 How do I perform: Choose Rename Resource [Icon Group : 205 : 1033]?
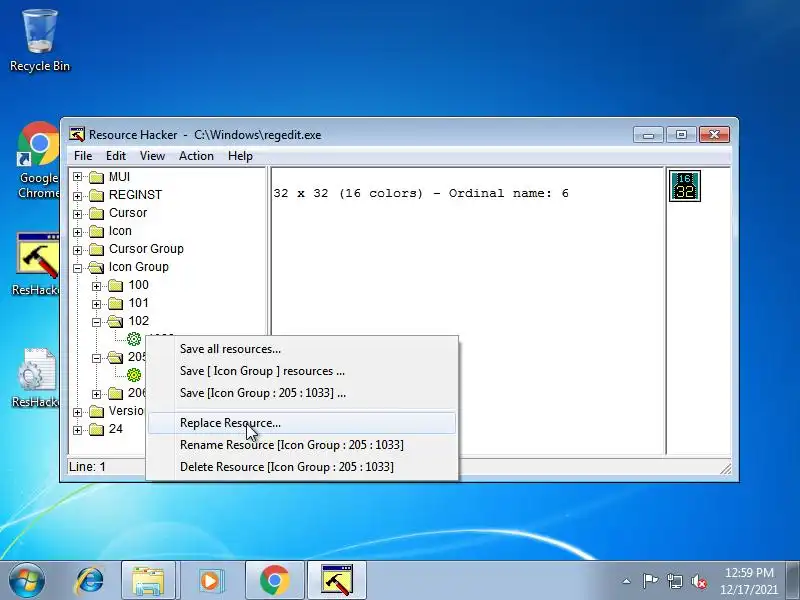click(302, 445)
